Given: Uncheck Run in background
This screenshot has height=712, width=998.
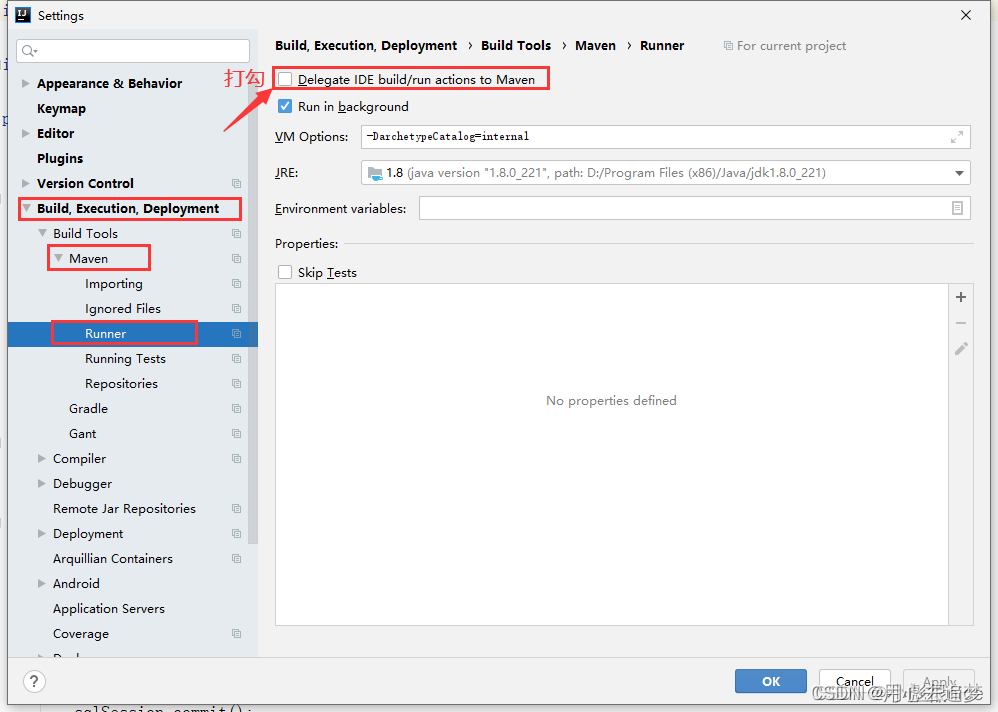Looking at the screenshot, I should coord(285,106).
